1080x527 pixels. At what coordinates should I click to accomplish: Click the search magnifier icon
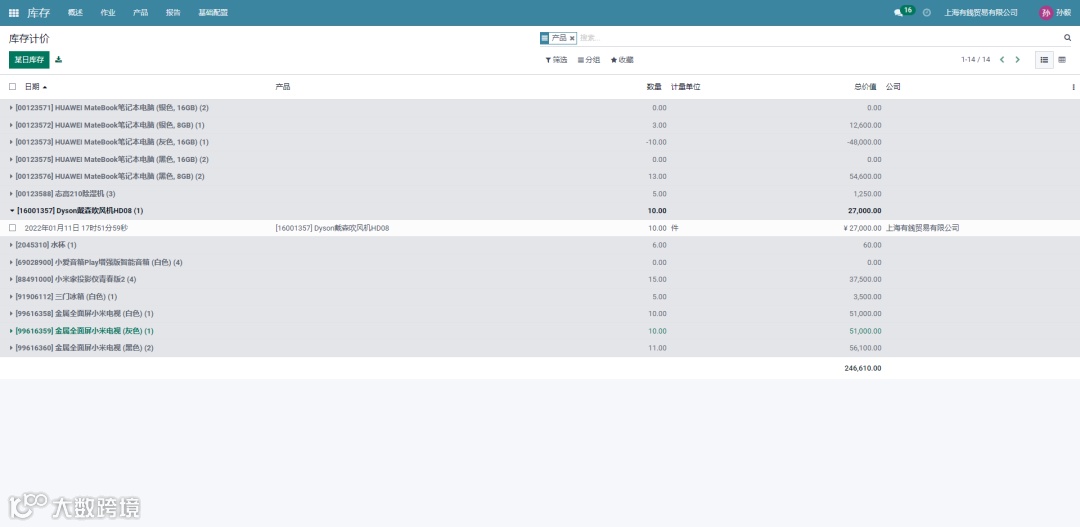(x=1068, y=38)
